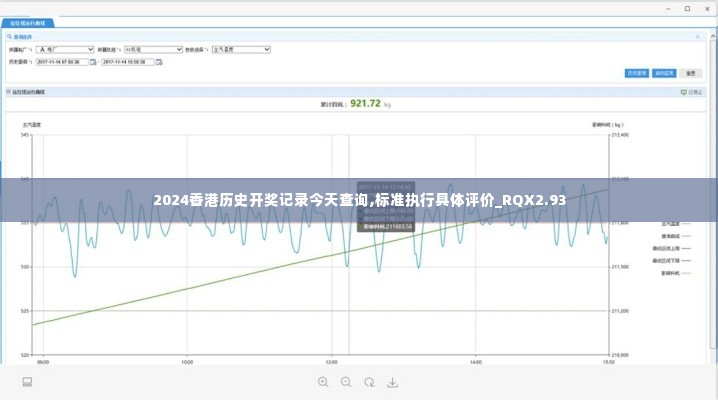The width and height of the screenshot is (718, 400).
Task: Click the start time field 2017-11-14 07:50:38
Action: point(62,62)
